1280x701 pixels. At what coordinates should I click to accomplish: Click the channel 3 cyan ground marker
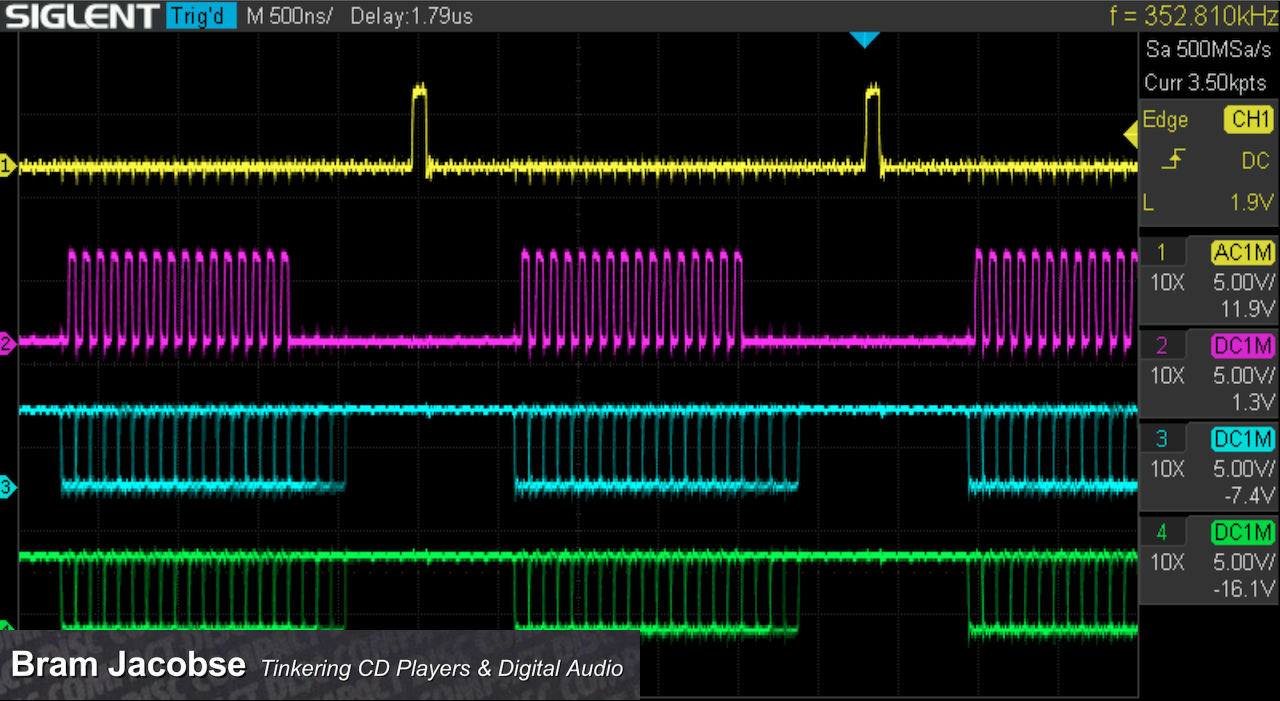pos(7,487)
